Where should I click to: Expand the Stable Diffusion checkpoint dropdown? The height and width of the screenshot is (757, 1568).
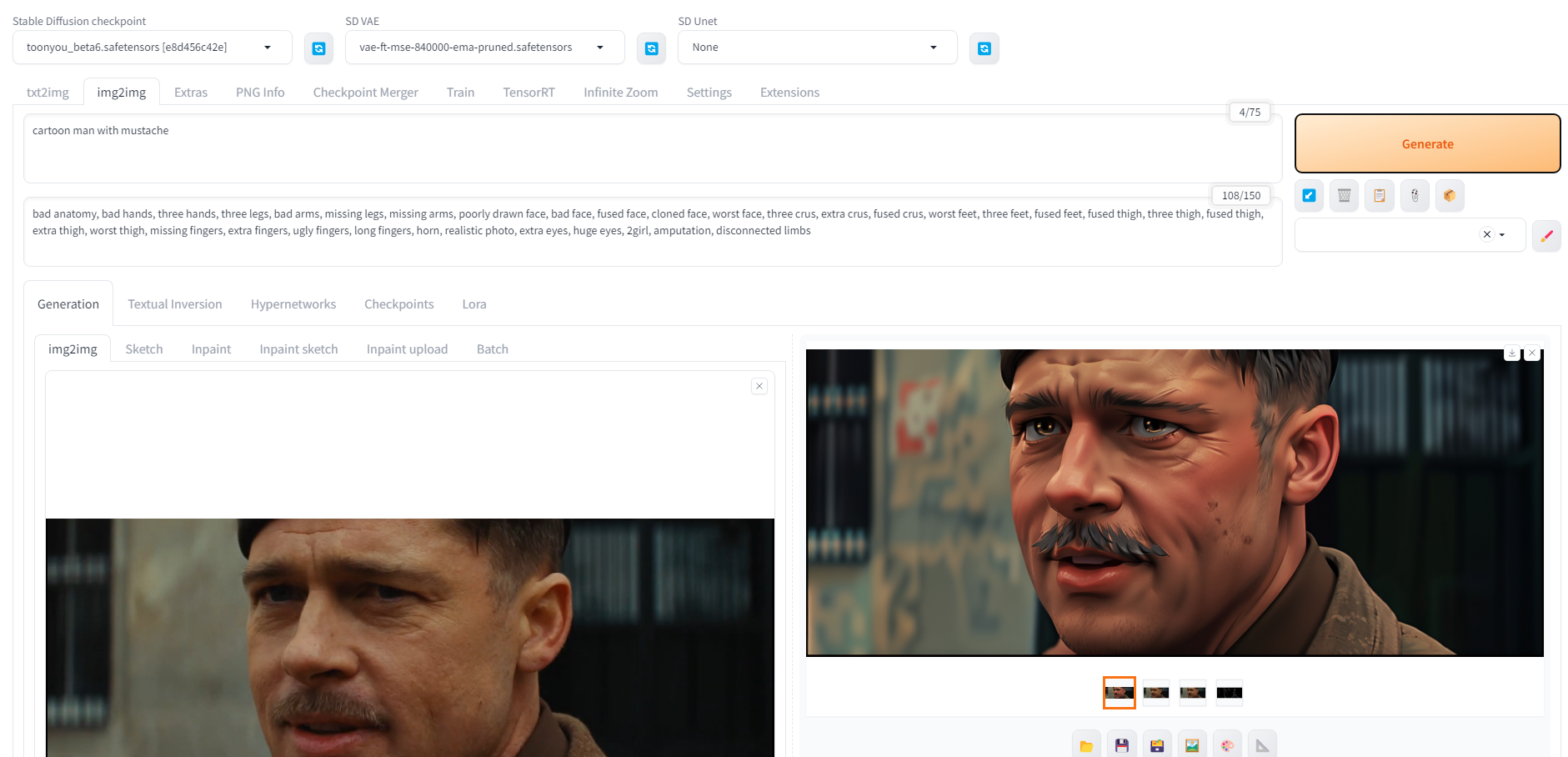tap(268, 48)
